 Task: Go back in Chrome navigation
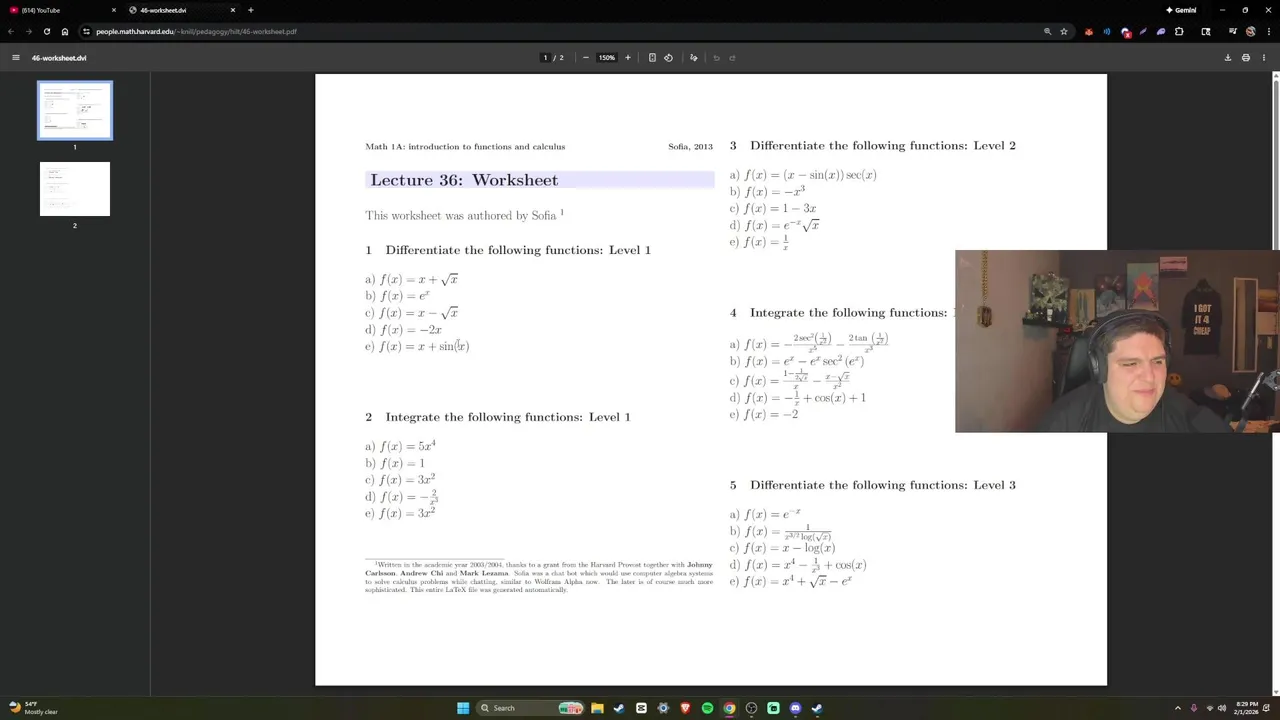[10, 31]
